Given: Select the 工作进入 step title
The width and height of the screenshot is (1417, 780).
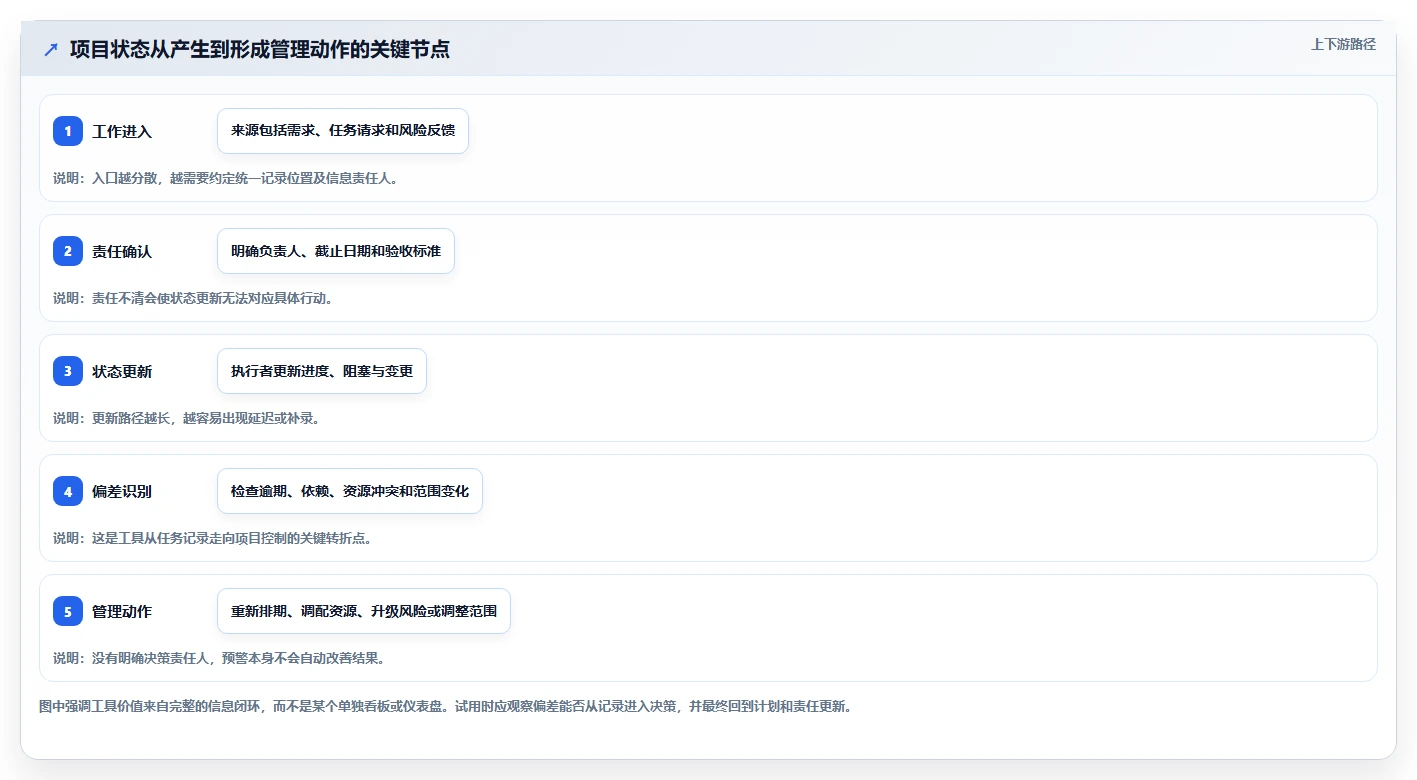Looking at the screenshot, I should [122, 131].
